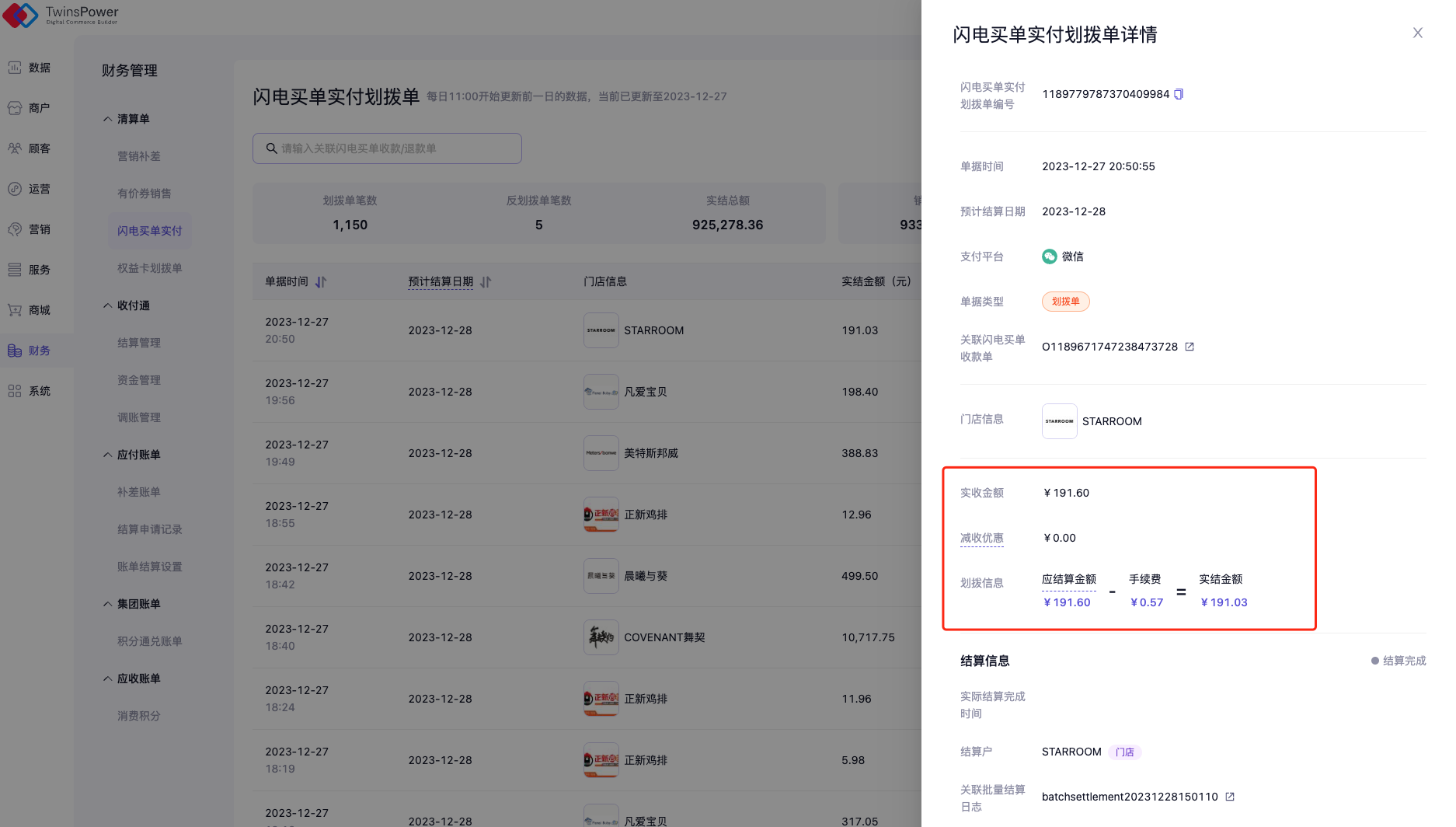Viewport: 1456px width, 827px height.
Task: Click the 数据 sidebar icon
Action: [15, 68]
